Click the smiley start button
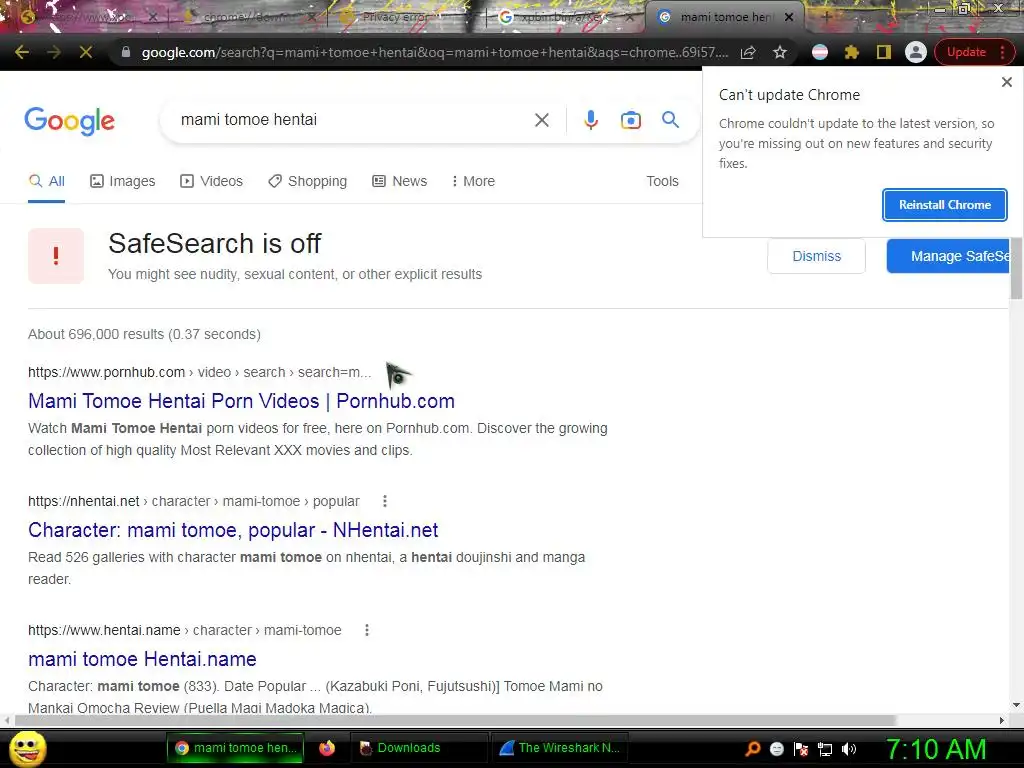Image resolution: width=1024 pixels, height=768 pixels. pyautogui.click(x=27, y=748)
